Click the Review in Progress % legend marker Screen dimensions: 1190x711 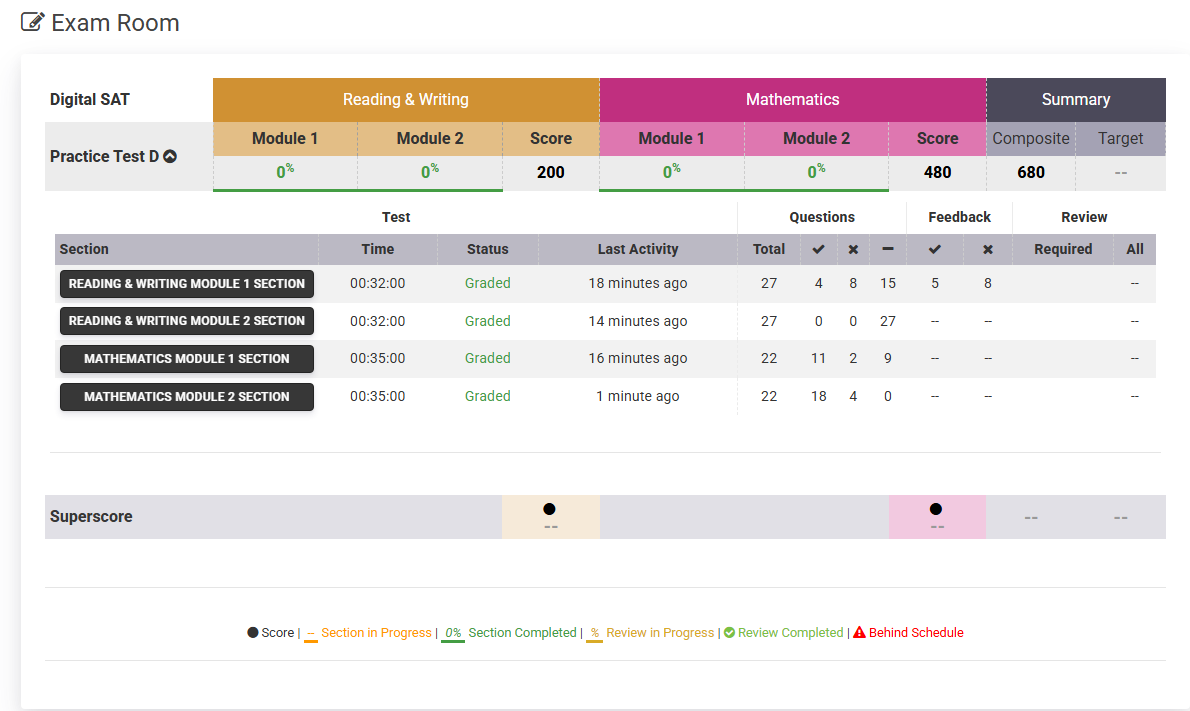594,634
